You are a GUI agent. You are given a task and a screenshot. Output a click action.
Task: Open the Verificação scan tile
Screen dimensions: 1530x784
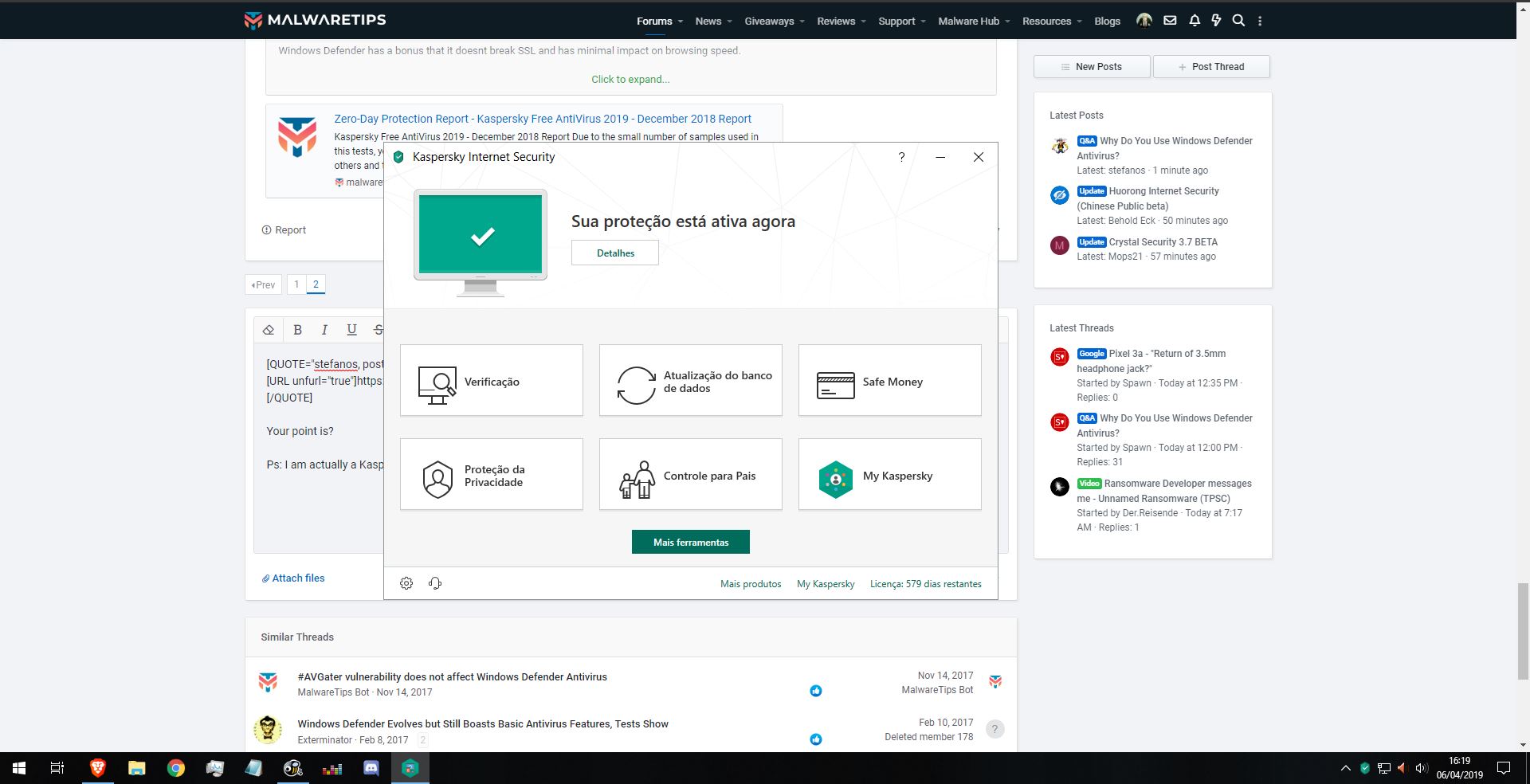click(x=492, y=381)
